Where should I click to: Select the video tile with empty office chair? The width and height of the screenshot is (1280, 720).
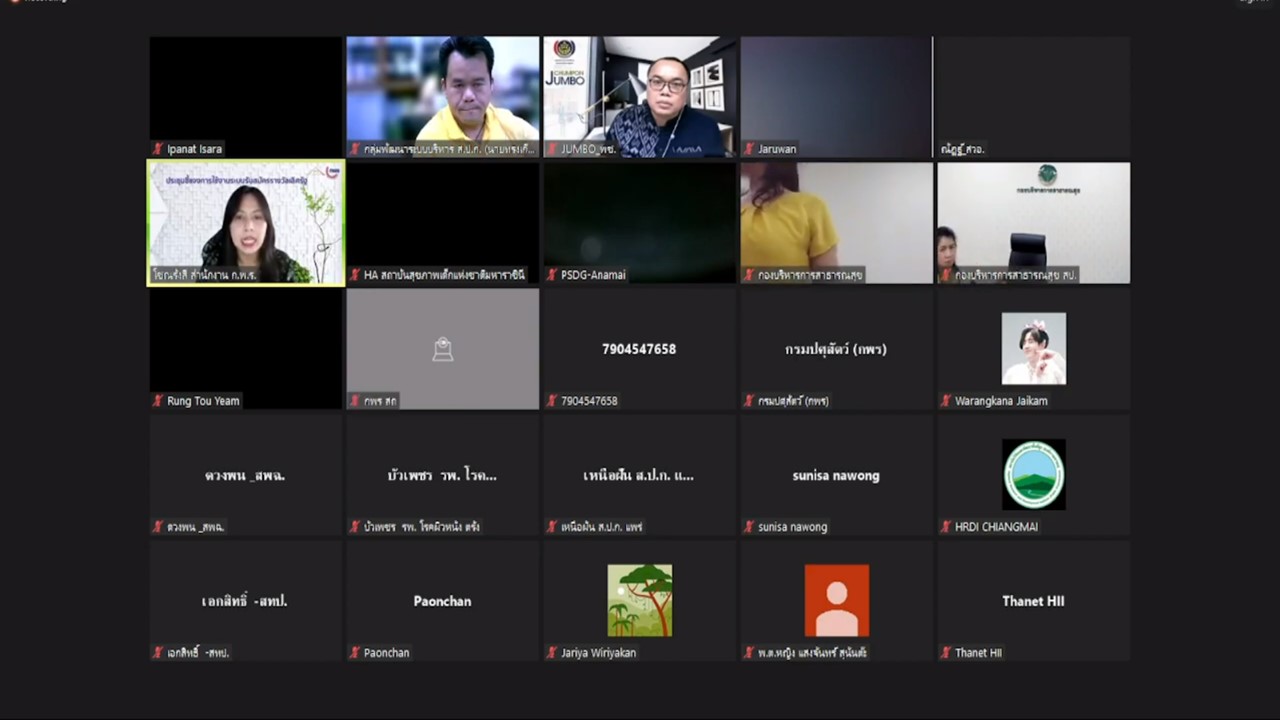(x=1033, y=222)
